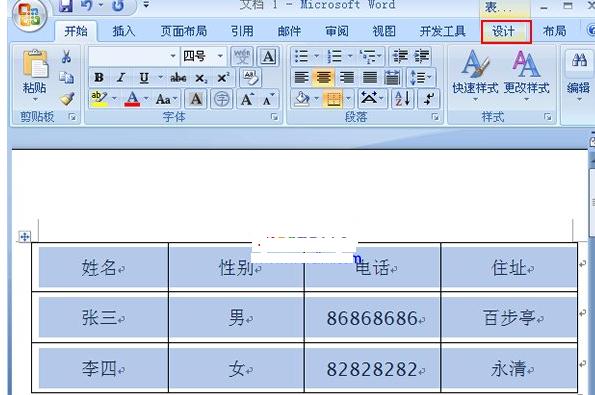Screen dimensions: 595x395
Task: Redo the last action
Action: click(x=118, y=5)
